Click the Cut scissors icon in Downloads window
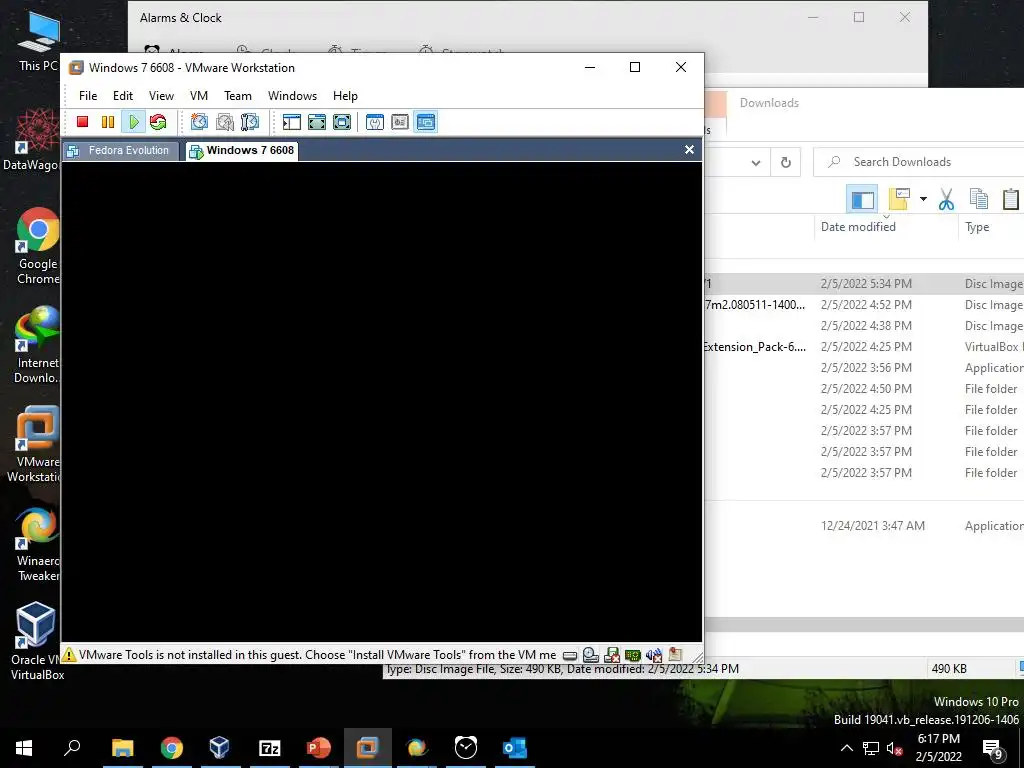This screenshot has height=768, width=1024. click(x=946, y=199)
